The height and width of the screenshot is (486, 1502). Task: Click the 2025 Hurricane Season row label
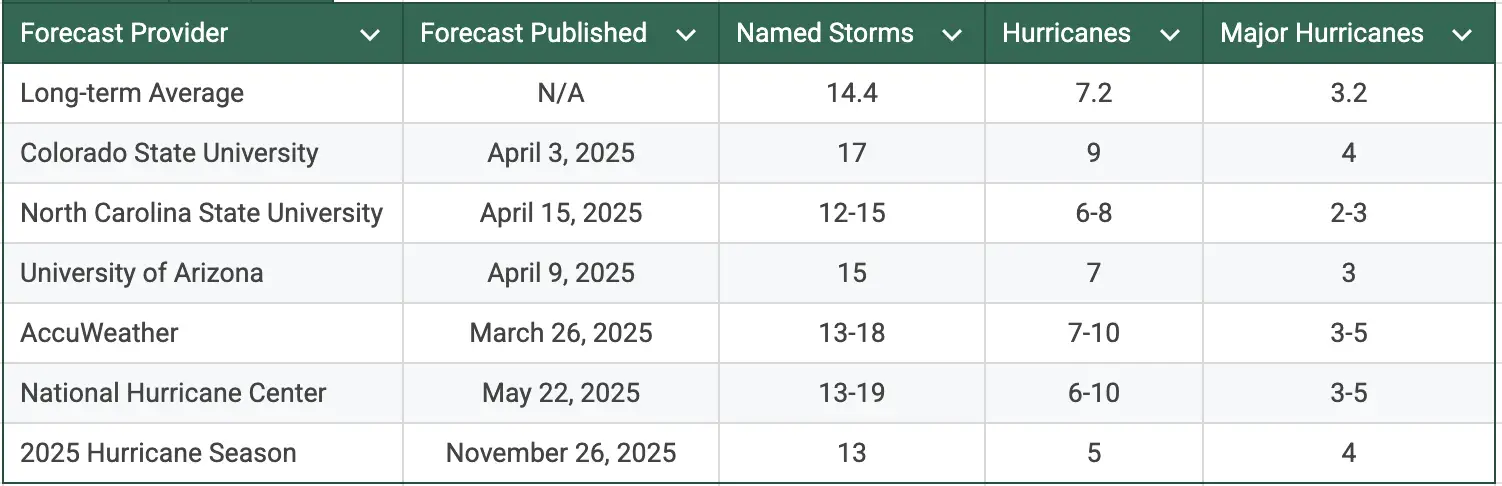click(158, 453)
